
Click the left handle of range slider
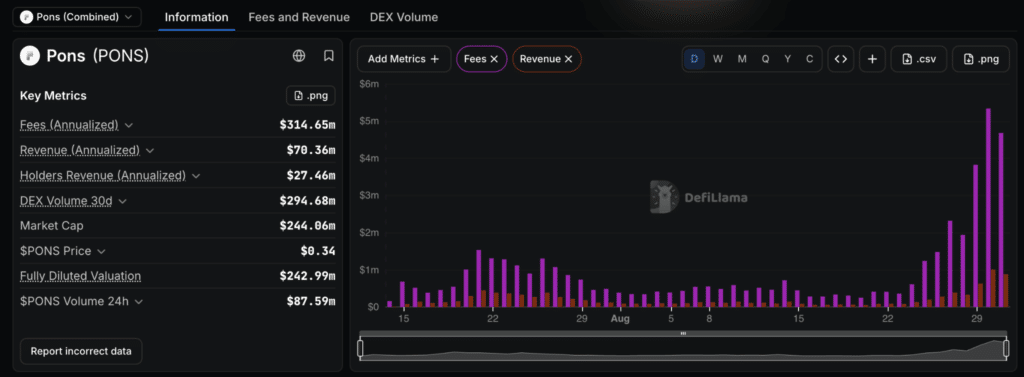pyautogui.click(x=360, y=348)
